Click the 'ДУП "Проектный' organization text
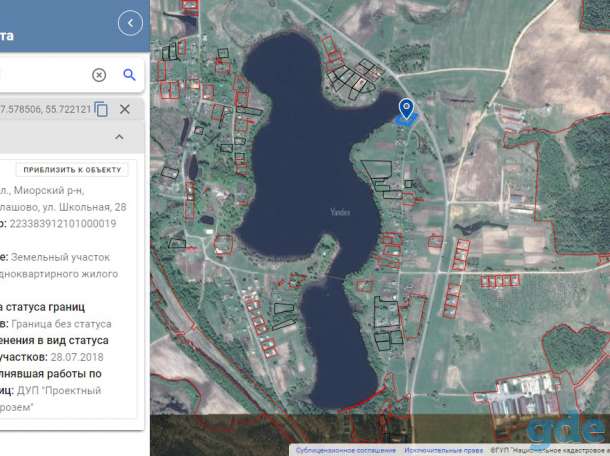 tap(59, 391)
